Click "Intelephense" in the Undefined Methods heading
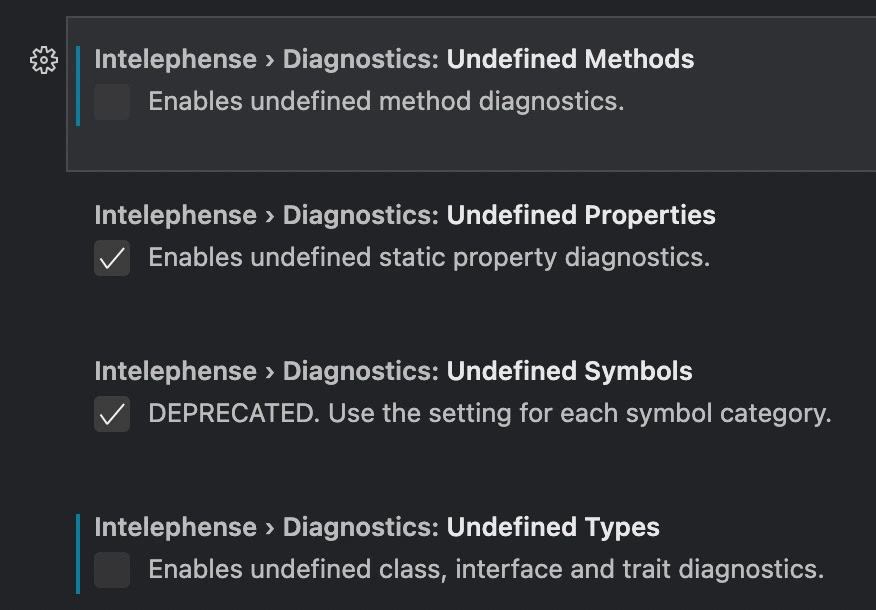 point(175,60)
